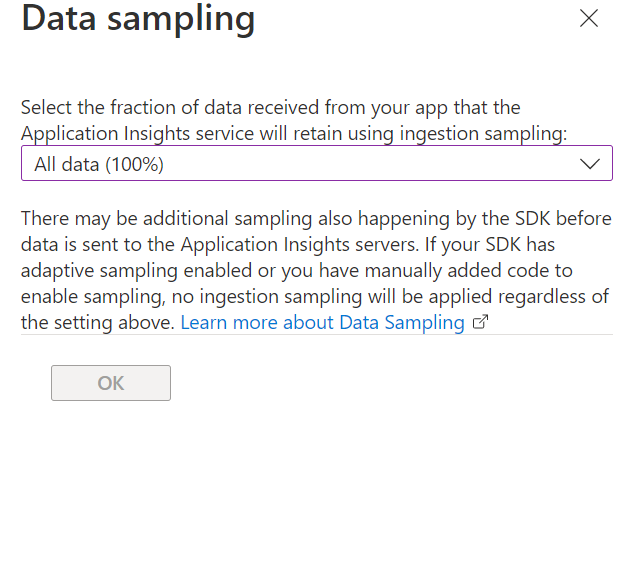Click the words "ingestion sampling:" in the label
The image size is (643, 573).
pos(495,132)
